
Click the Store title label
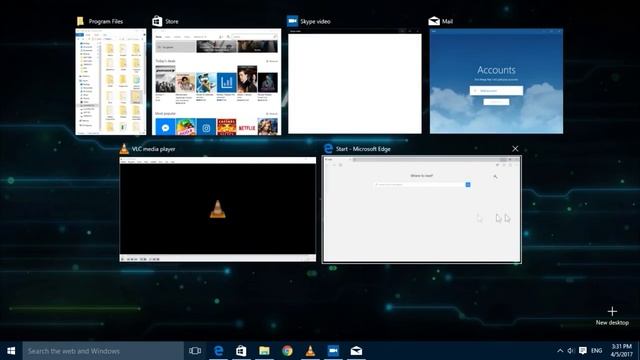[x=172, y=22]
